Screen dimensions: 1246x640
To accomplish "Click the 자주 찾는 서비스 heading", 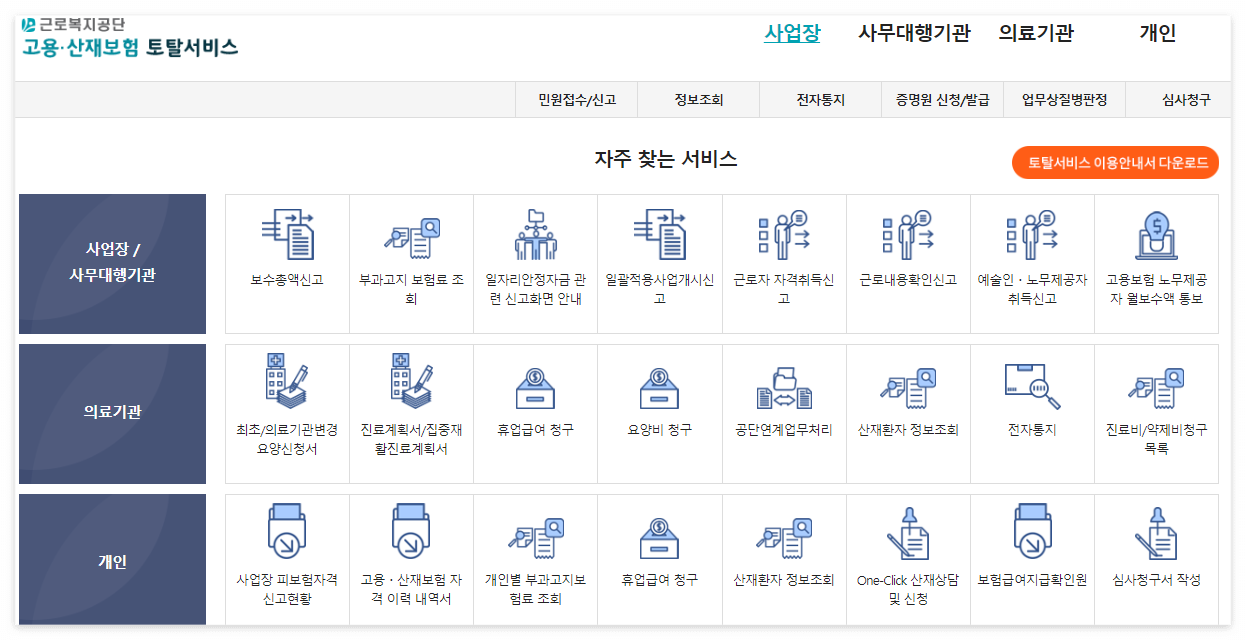I will pos(666,159).
